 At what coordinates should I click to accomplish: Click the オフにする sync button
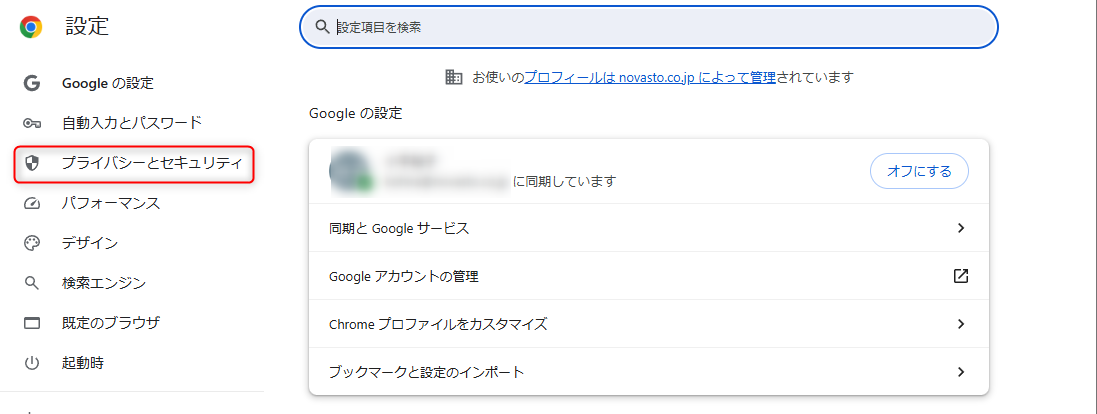pyautogui.click(x=919, y=171)
